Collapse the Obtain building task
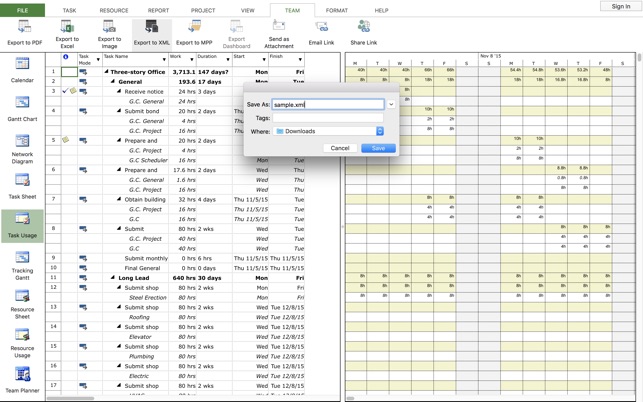643x402 pixels. [119, 199]
